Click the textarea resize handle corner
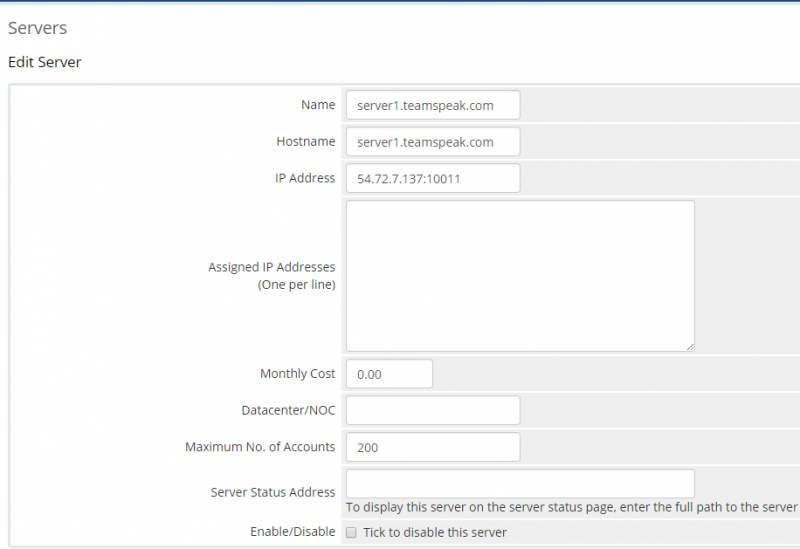Viewport: 800px width, 549px height. [690, 347]
